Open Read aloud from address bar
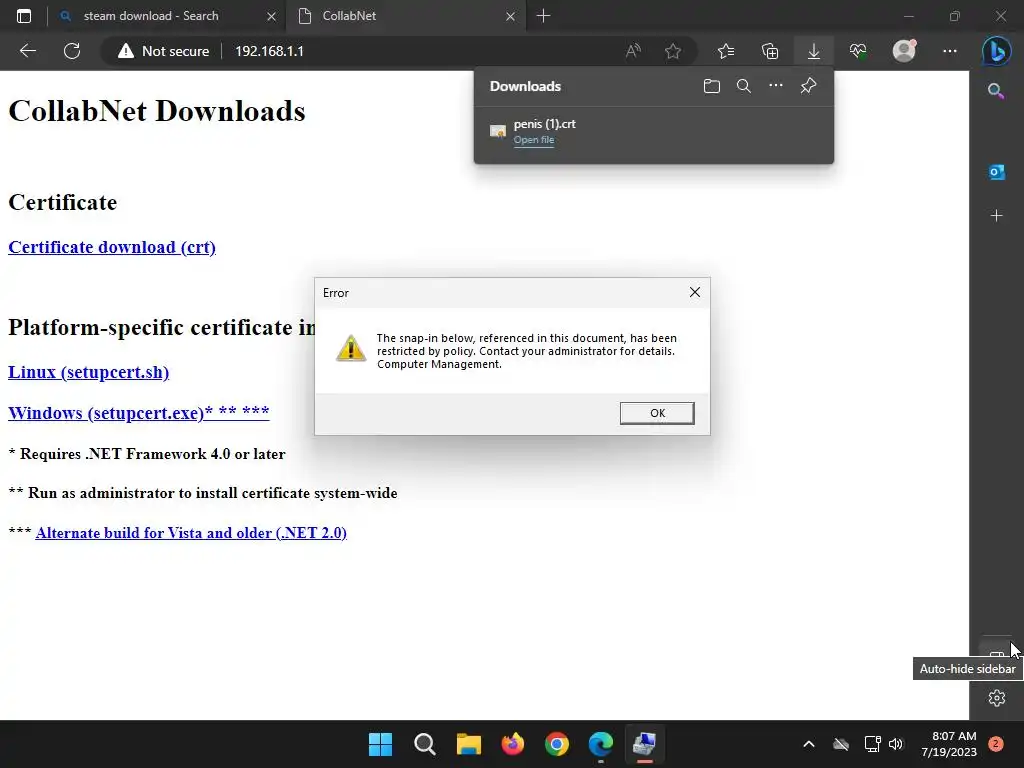The width and height of the screenshot is (1024, 768). pos(633,51)
